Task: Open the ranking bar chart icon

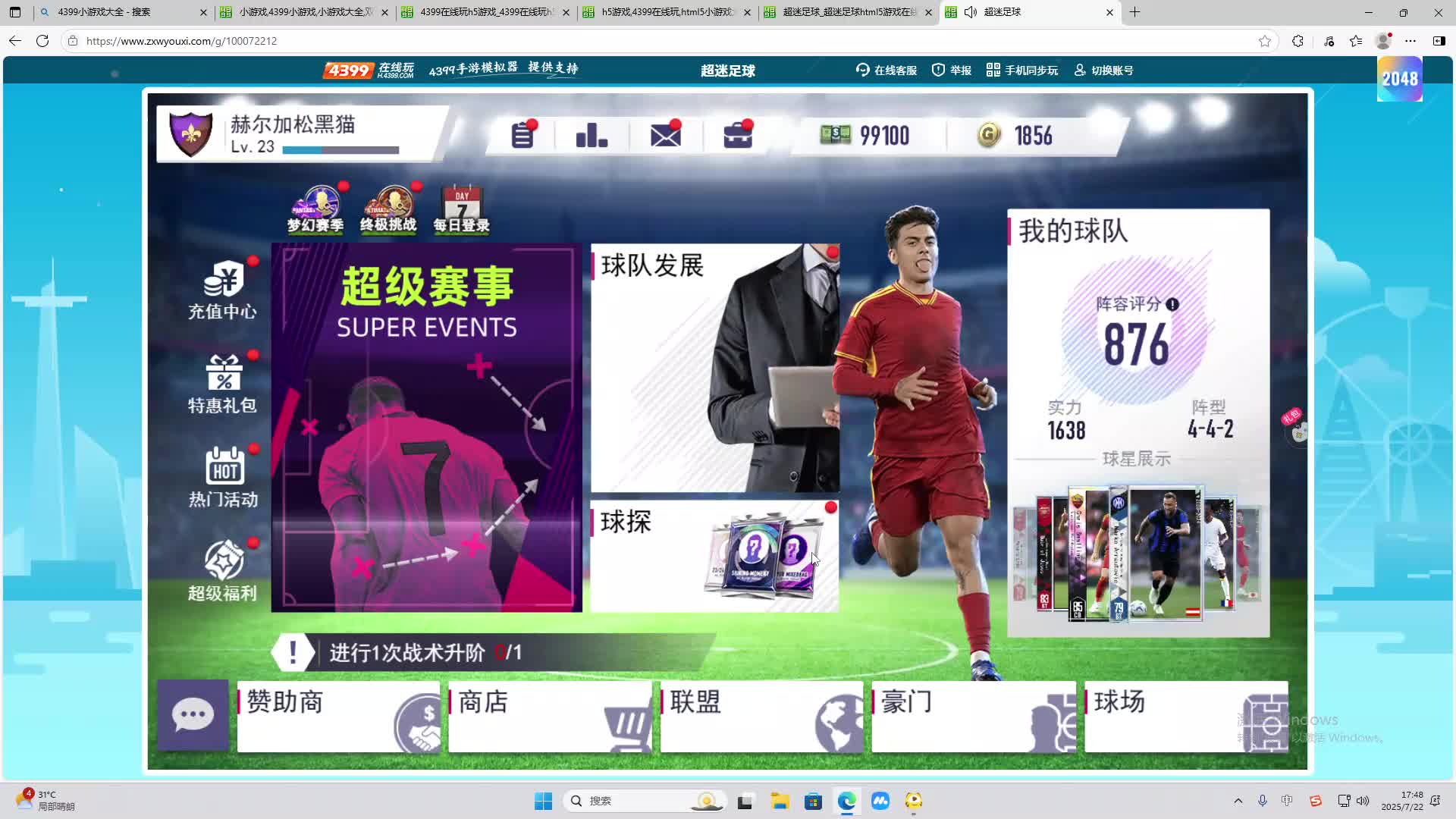Action: (591, 136)
